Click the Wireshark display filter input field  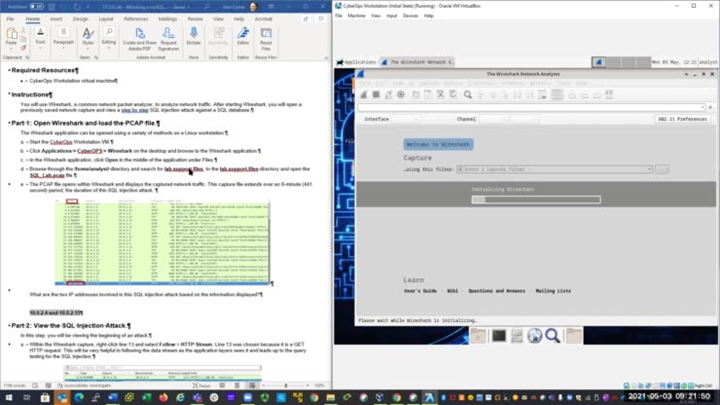531,107
